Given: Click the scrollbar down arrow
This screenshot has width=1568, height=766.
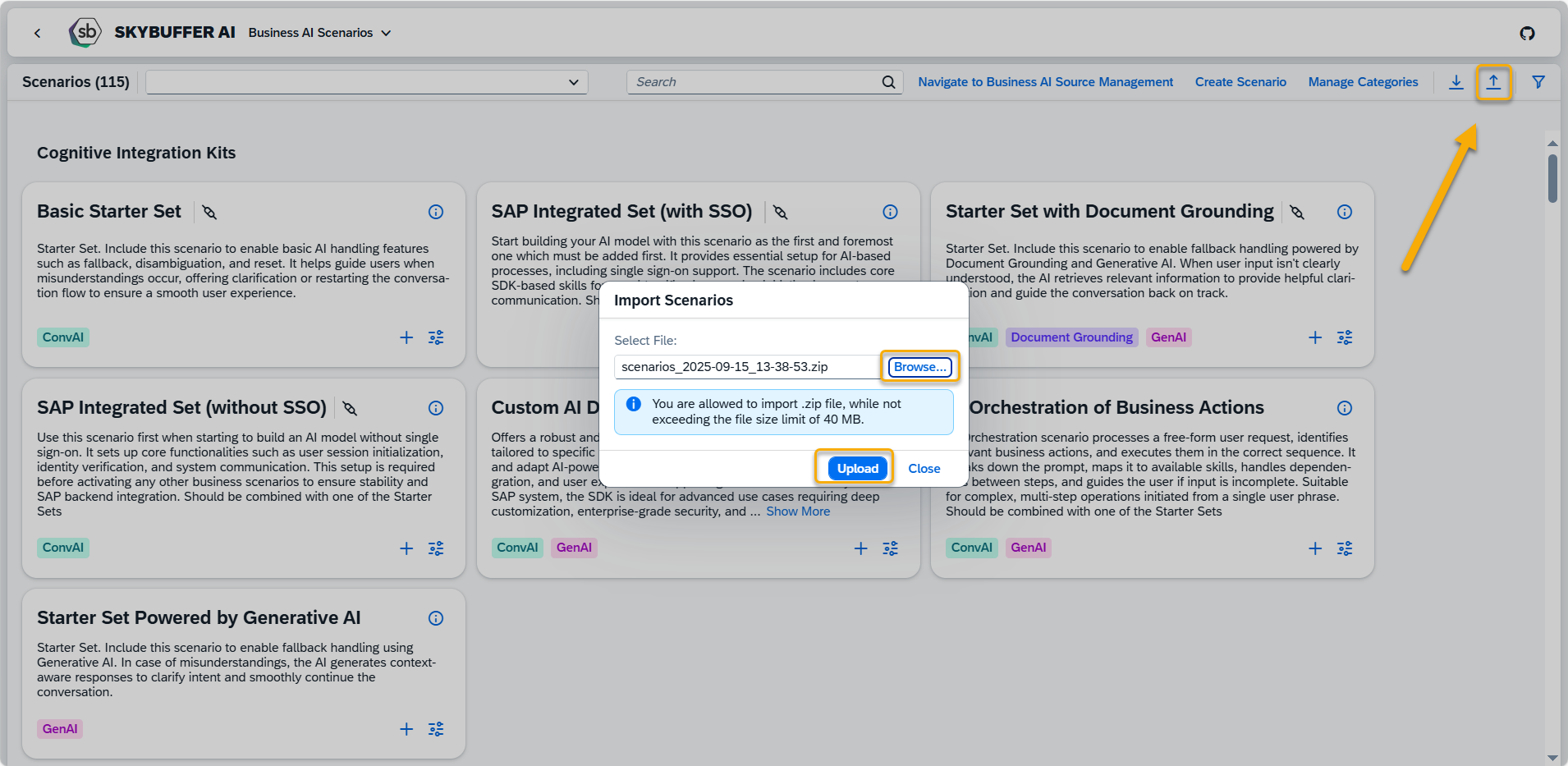Looking at the screenshot, I should [1552, 757].
